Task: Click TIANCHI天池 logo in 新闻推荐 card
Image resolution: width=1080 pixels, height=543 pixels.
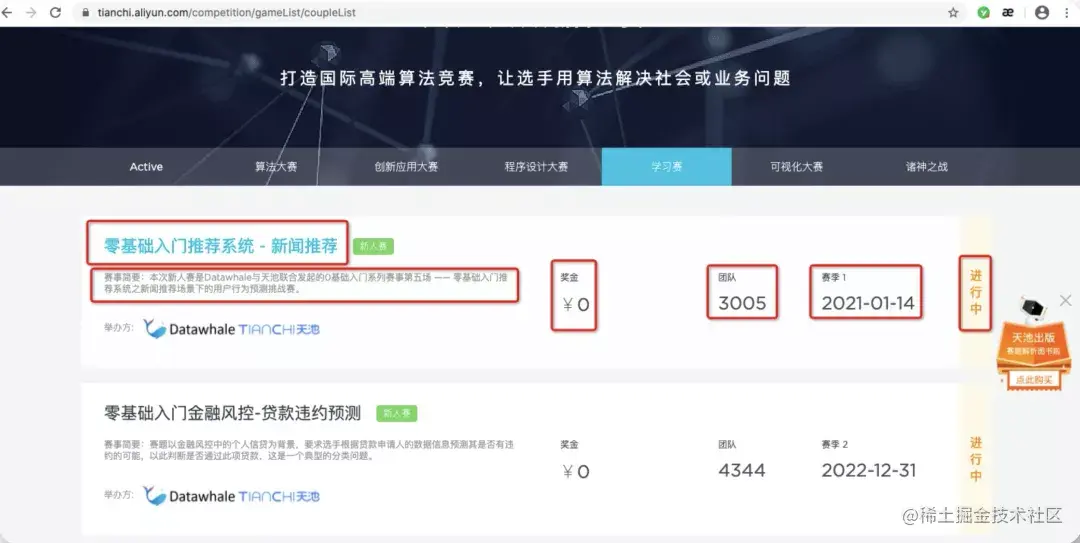Action: pyautogui.click(x=279, y=329)
